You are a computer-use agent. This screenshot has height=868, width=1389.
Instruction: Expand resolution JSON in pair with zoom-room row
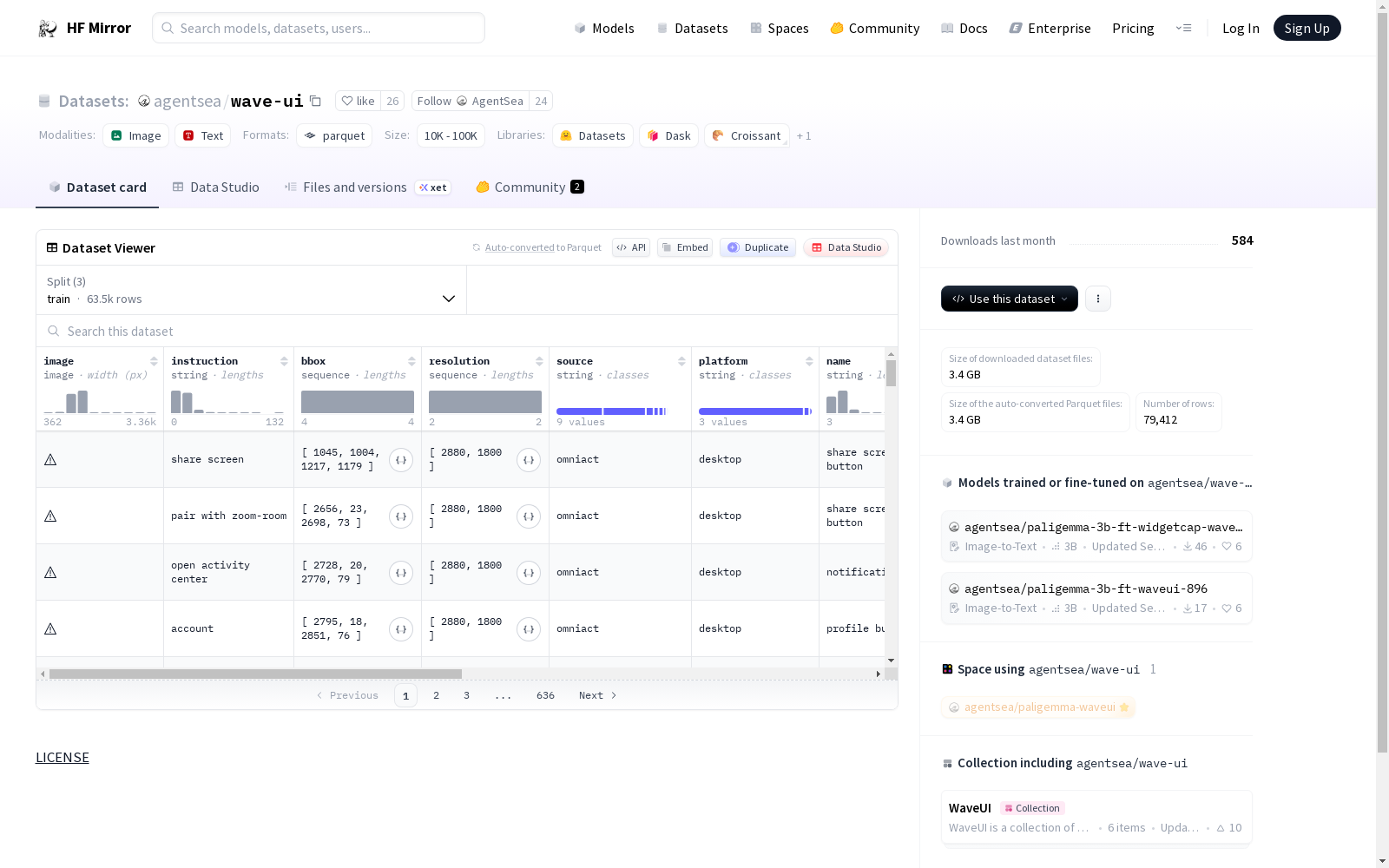pyautogui.click(x=529, y=516)
